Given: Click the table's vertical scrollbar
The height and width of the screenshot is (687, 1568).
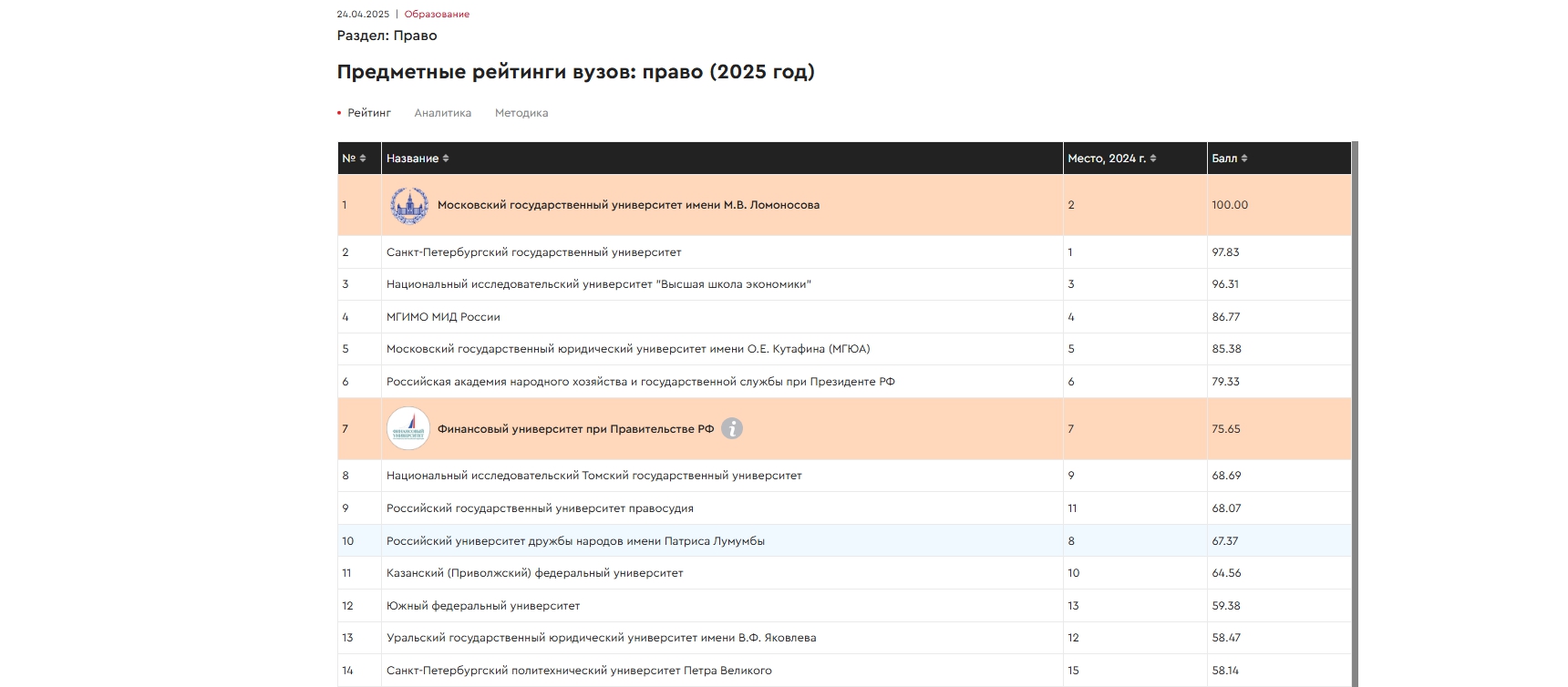Looking at the screenshot, I should coord(1355,414).
